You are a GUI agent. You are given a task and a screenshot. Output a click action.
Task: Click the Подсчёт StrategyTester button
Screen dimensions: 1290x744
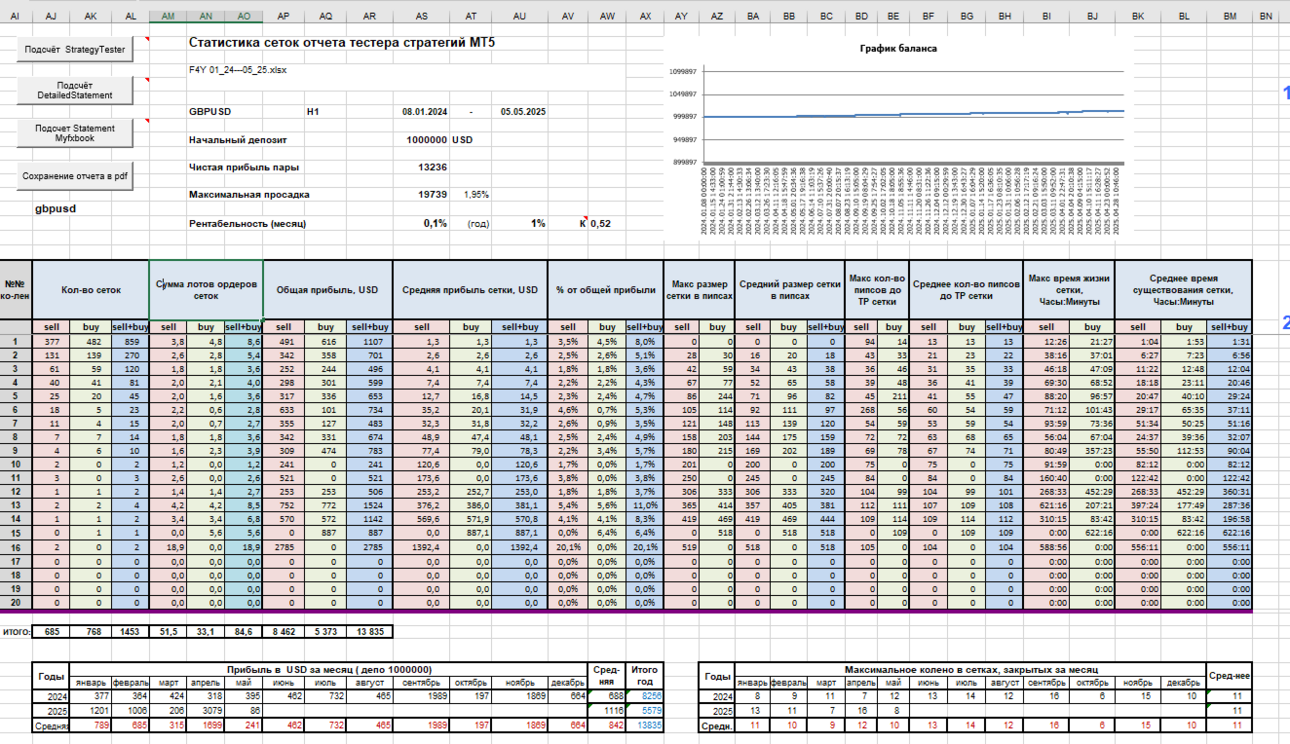pos(76,49)
